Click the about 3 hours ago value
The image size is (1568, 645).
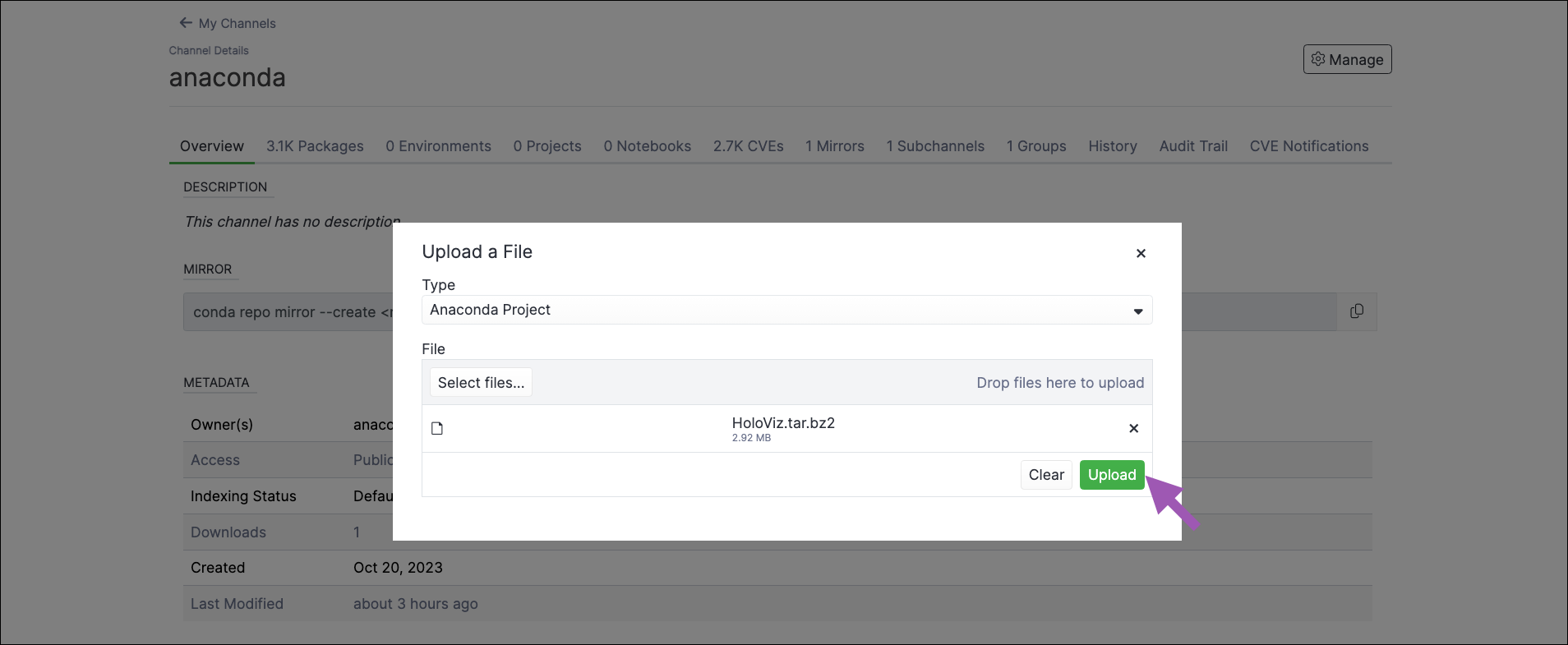415,604
